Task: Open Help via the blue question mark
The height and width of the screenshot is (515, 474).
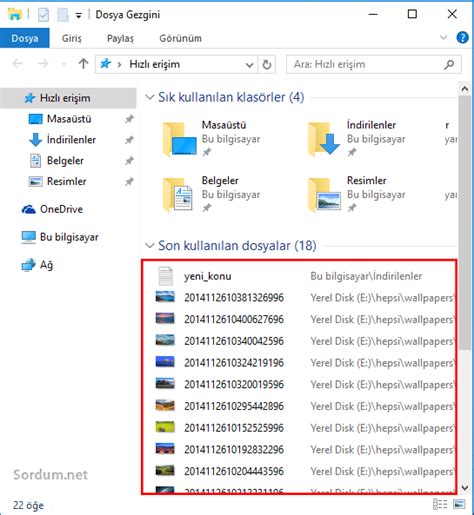Action: [x=462, y=37]
